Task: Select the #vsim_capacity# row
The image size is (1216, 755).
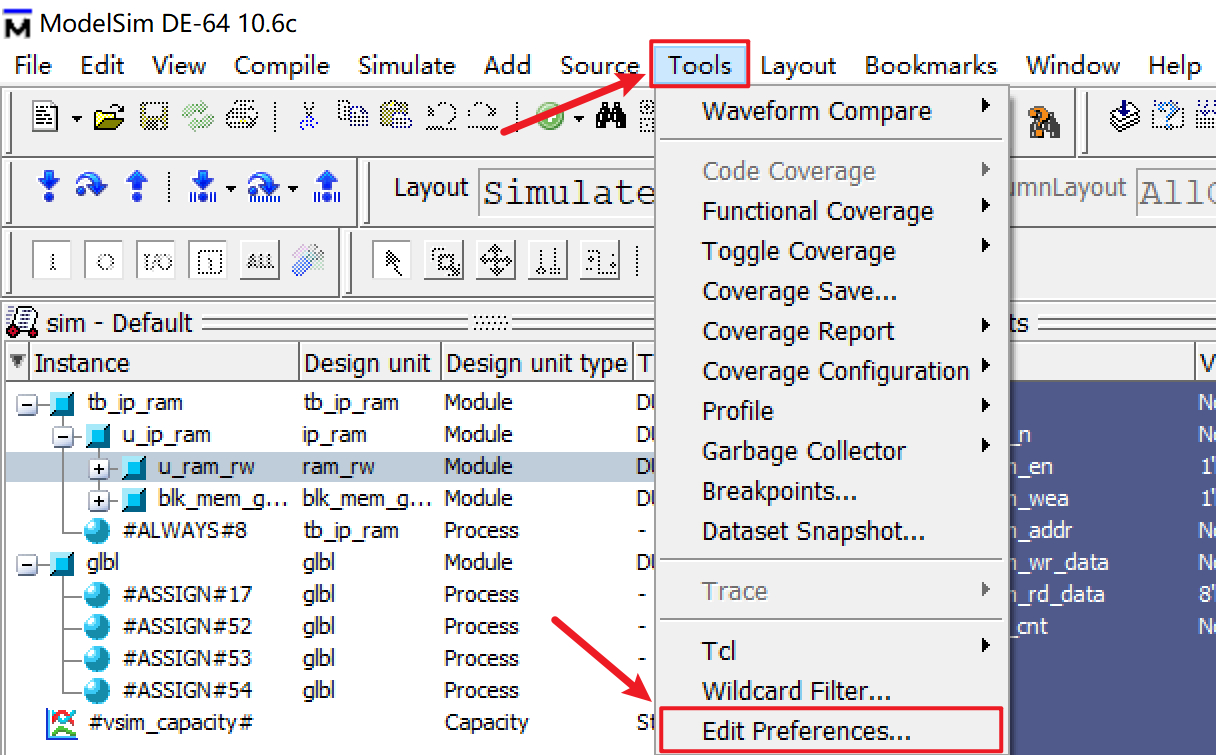Action: [328, 722]
